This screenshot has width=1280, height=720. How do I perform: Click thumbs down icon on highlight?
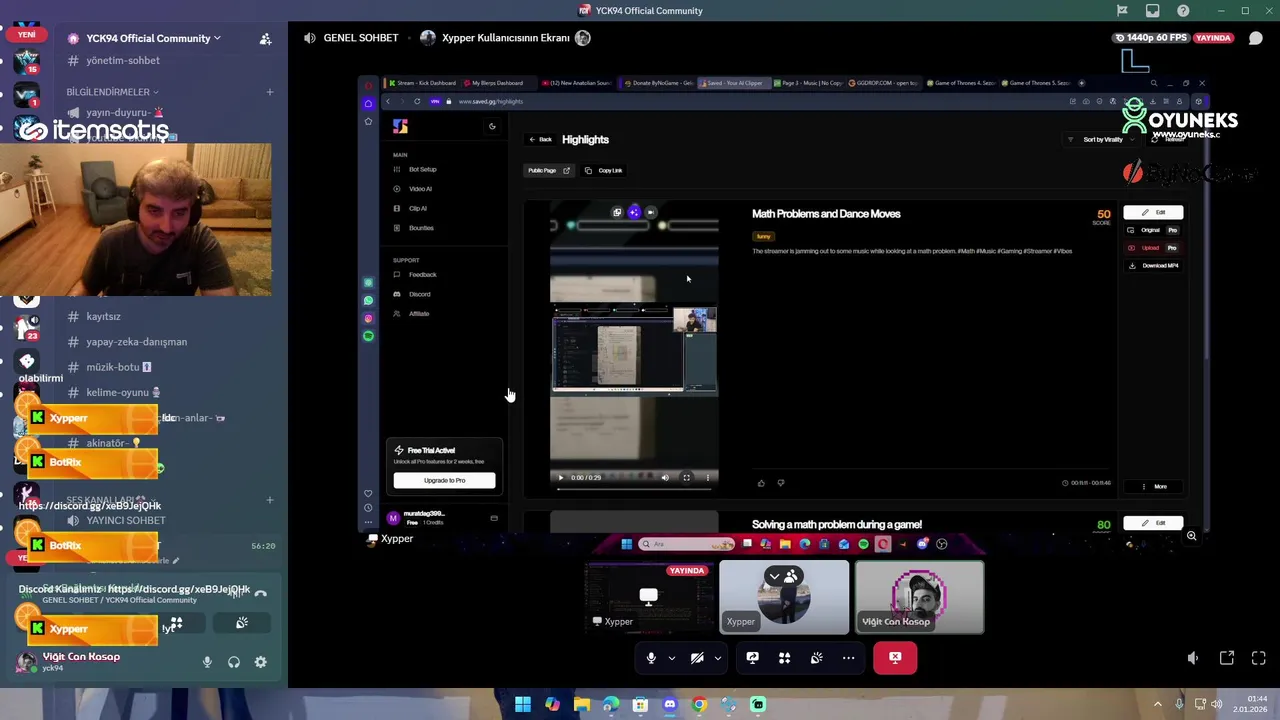point(781,483)
